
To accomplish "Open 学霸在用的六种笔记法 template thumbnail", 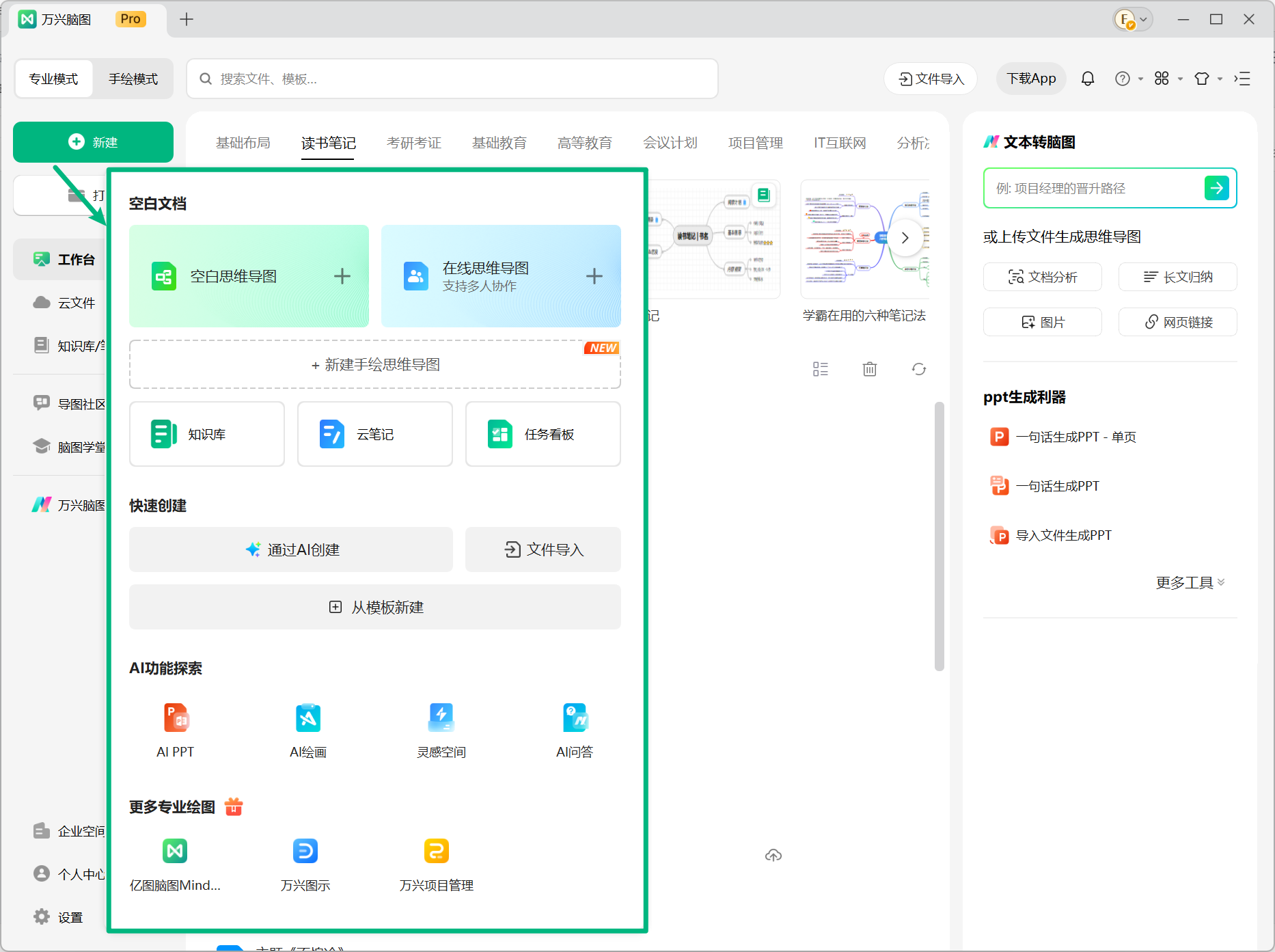I will pos(864,239).
